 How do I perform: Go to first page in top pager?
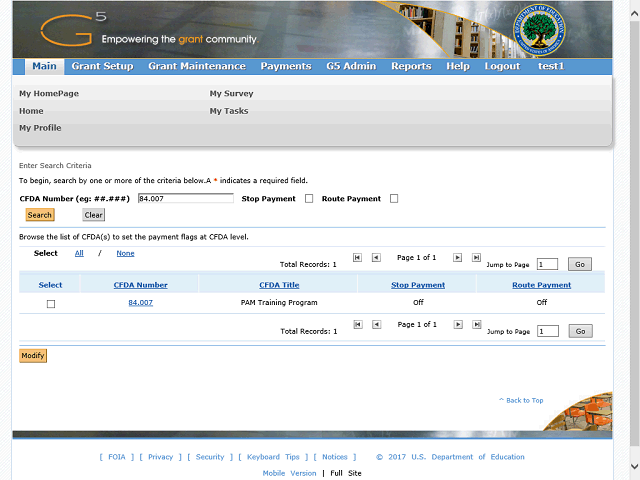click(x=357, y=258)
